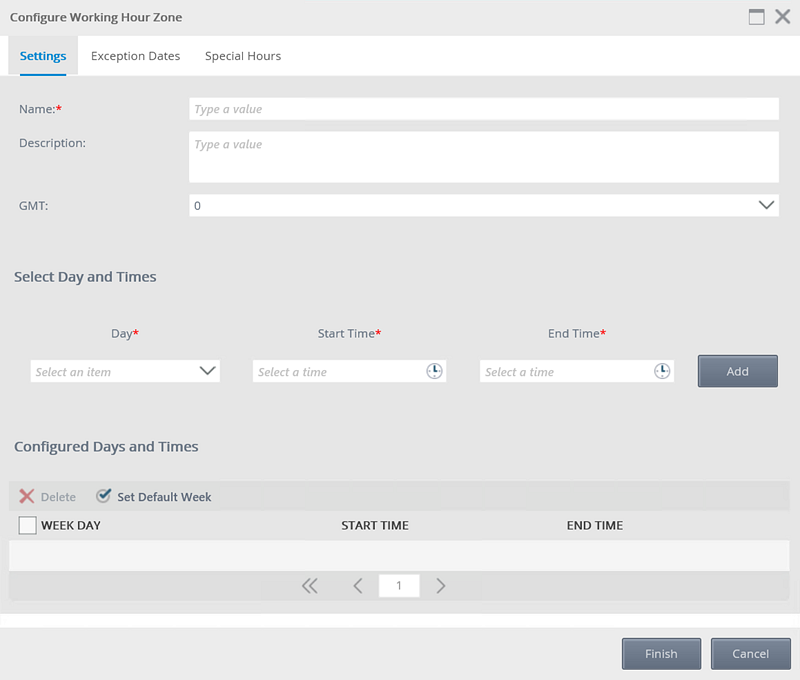Select the Settings tab
This screenshot has height=680, width=800.
point(43,56)
